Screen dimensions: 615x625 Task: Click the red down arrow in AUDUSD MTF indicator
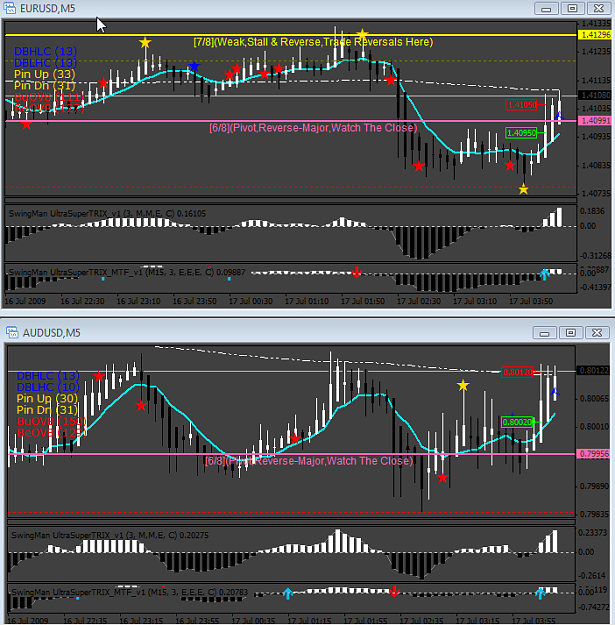[394, 592]
